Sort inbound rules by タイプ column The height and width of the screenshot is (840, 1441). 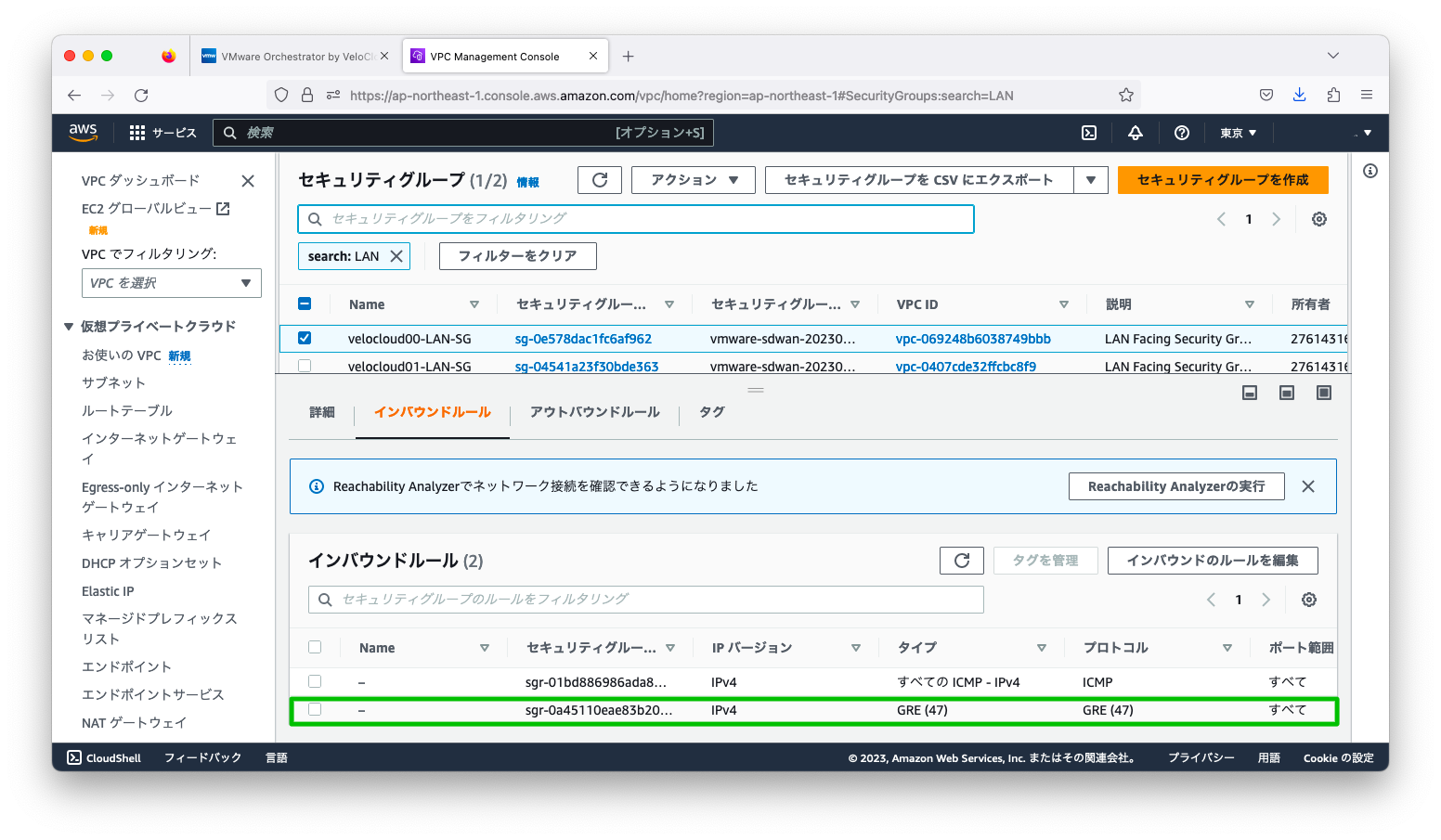(x=1042, y=648)
